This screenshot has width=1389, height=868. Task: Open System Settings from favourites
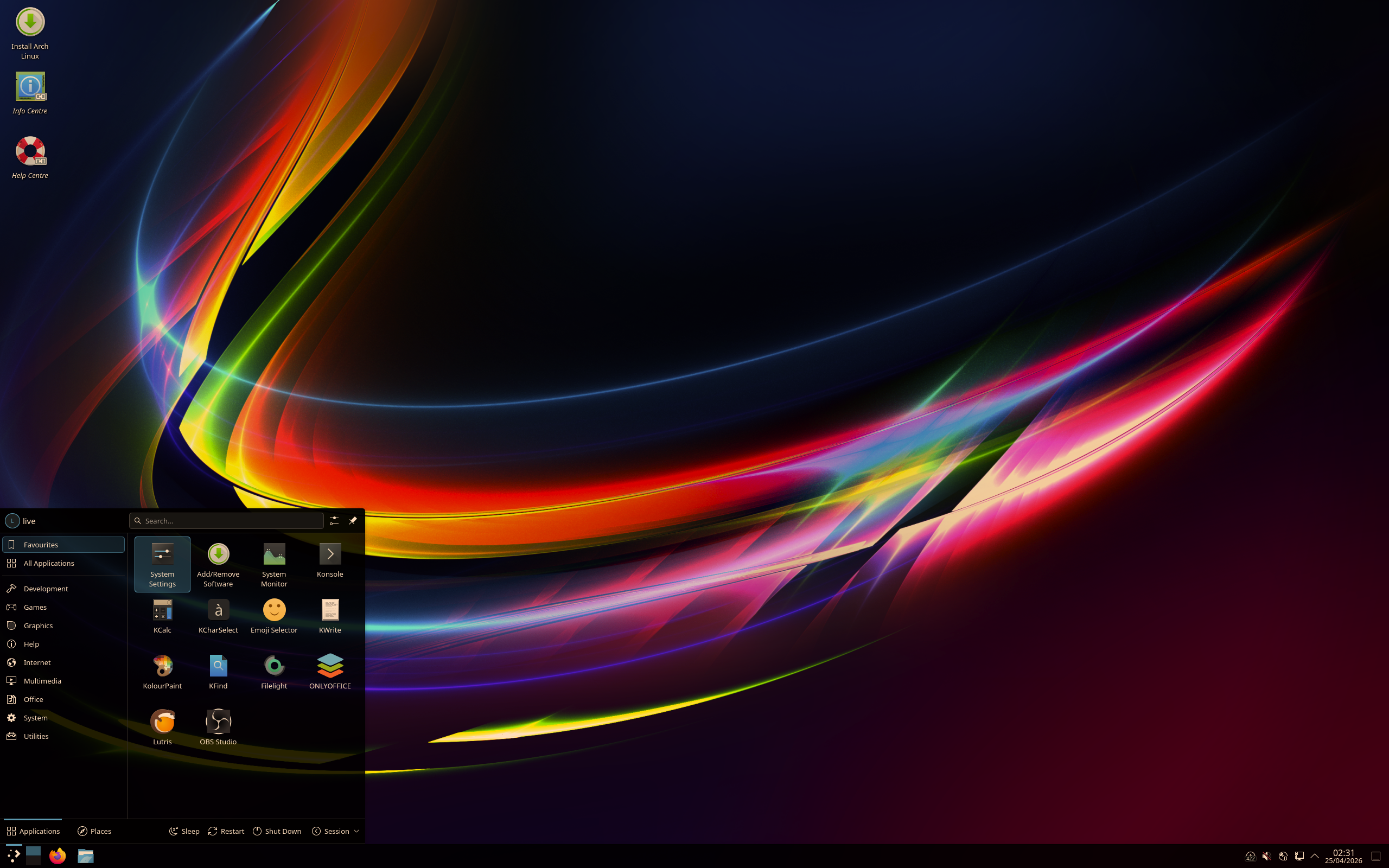point(162,564)
